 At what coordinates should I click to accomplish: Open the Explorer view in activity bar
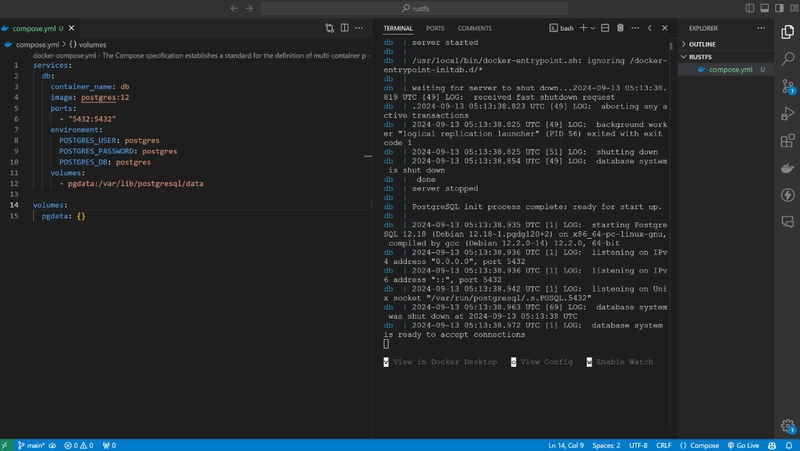pyautogui.click(x=787, y=32)
